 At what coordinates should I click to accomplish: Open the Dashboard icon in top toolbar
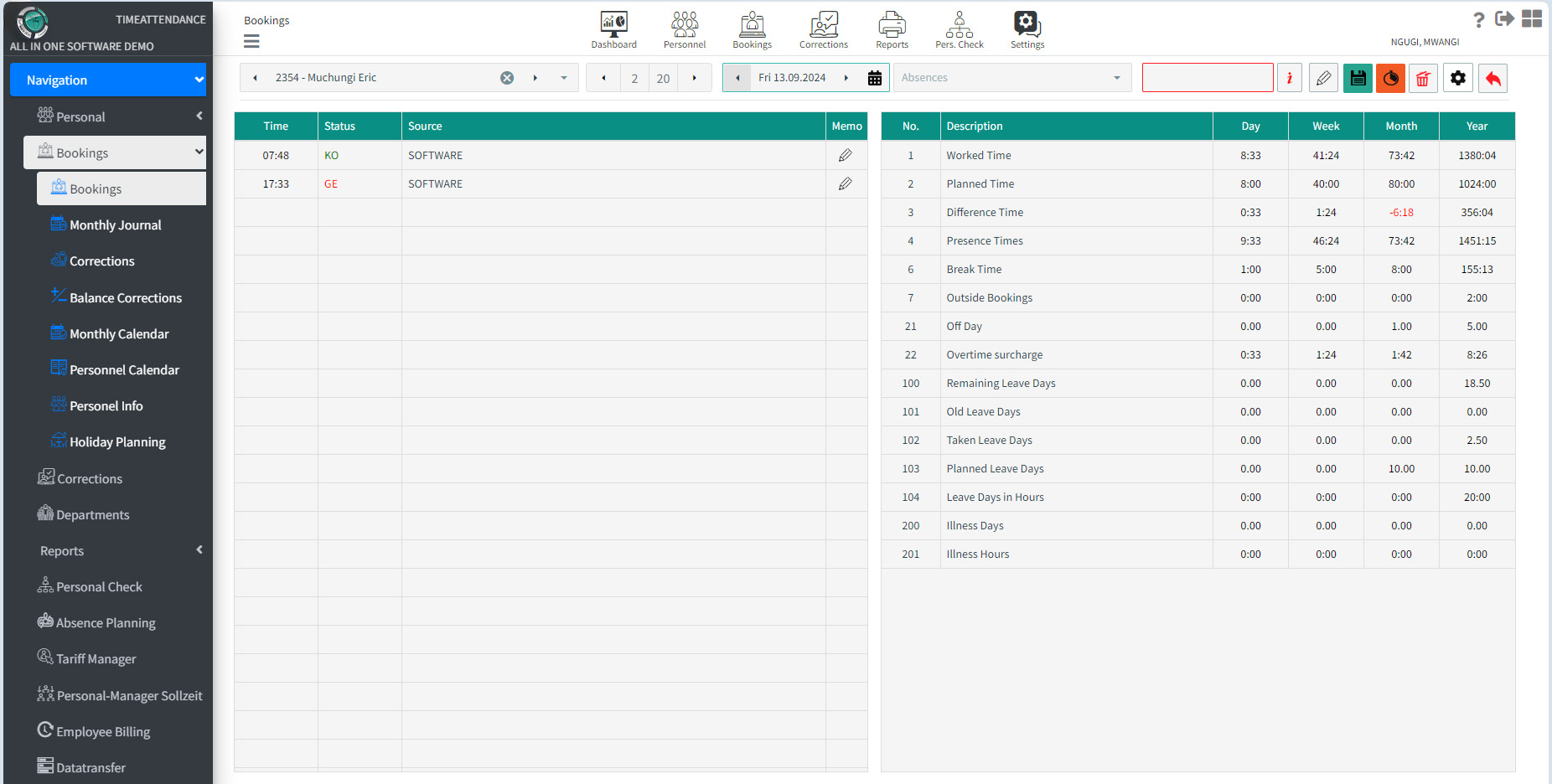tap(613, 29)
